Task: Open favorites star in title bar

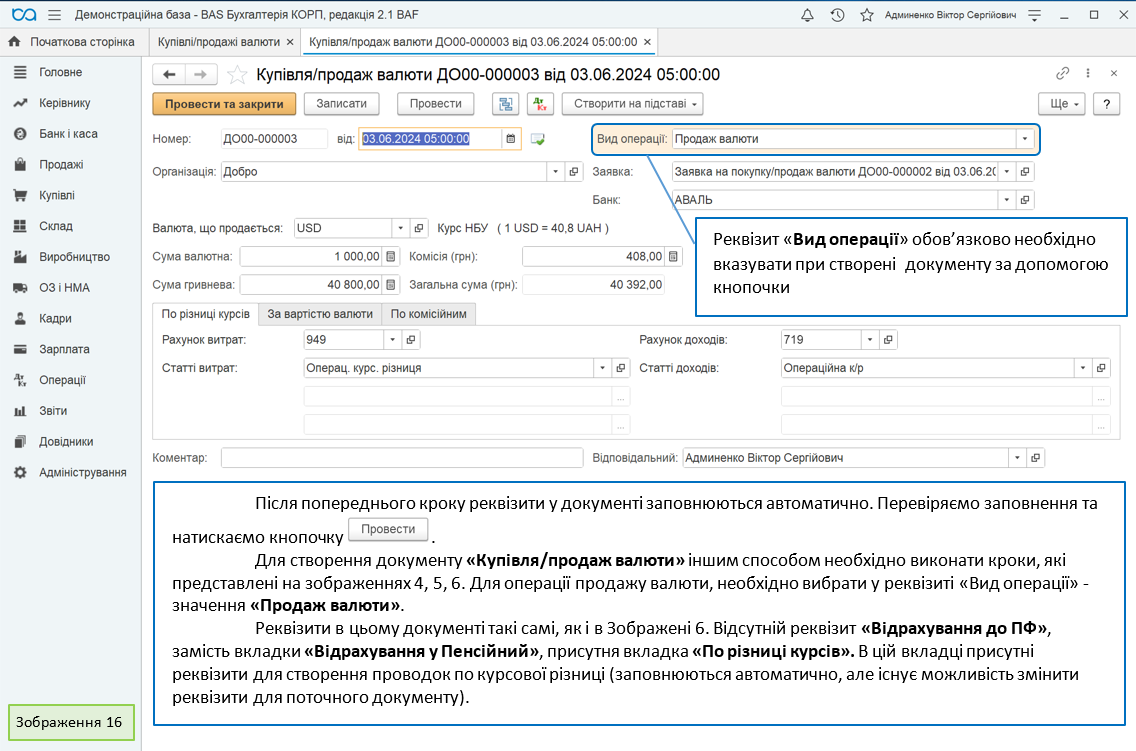Action: click(866, 15)
